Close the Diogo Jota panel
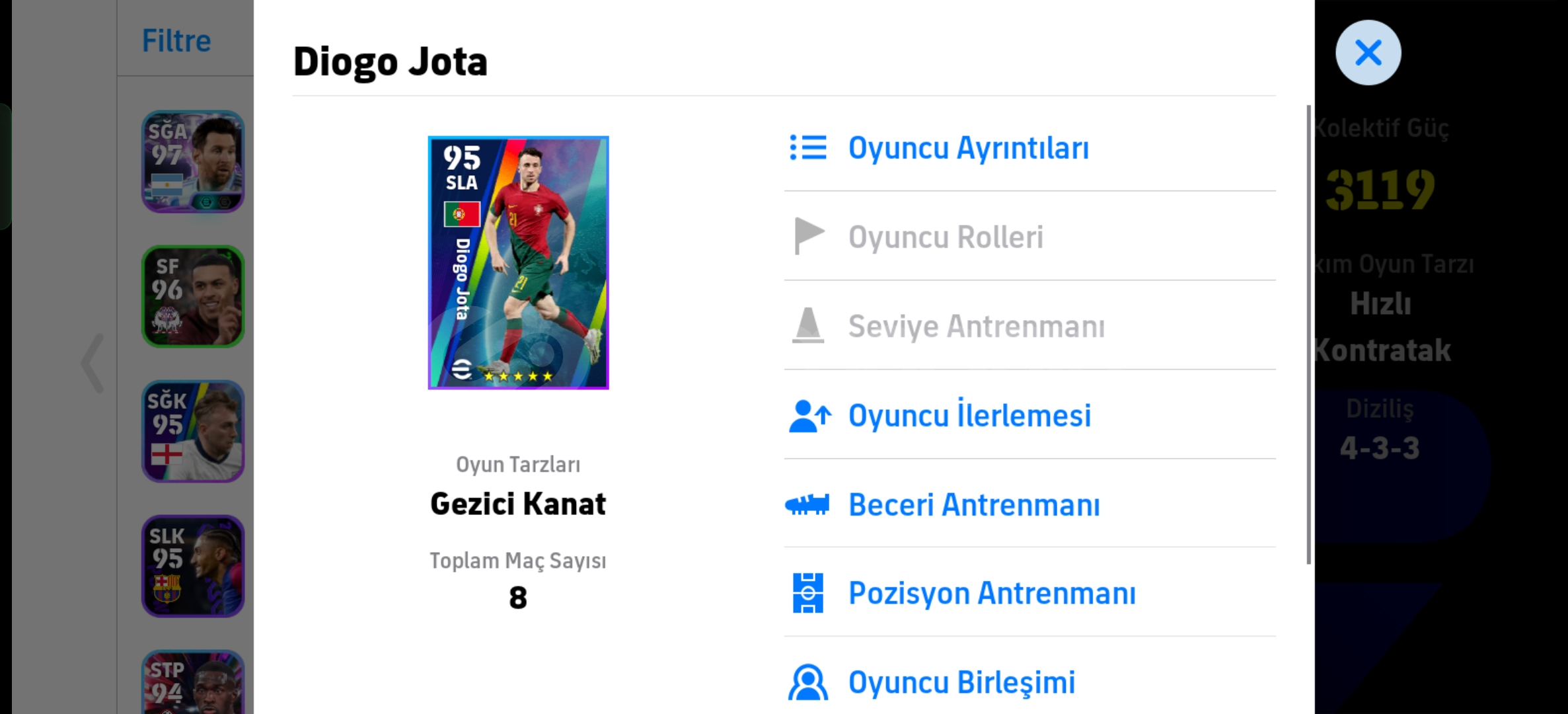1568x714 pixels. [1368, 53]
